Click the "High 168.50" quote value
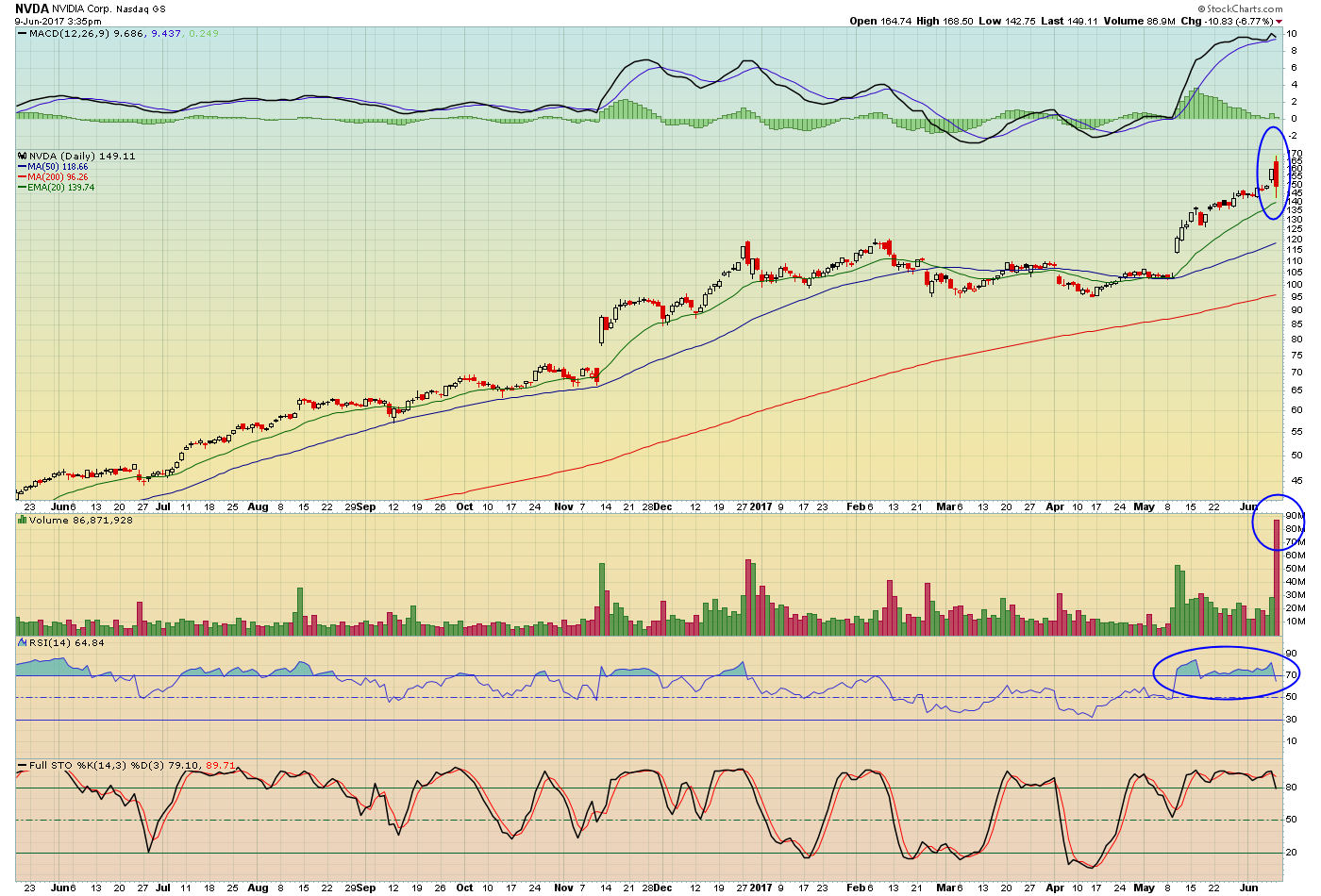The image size is (1321, 896). pyautogui.click(x=944, y=21)
